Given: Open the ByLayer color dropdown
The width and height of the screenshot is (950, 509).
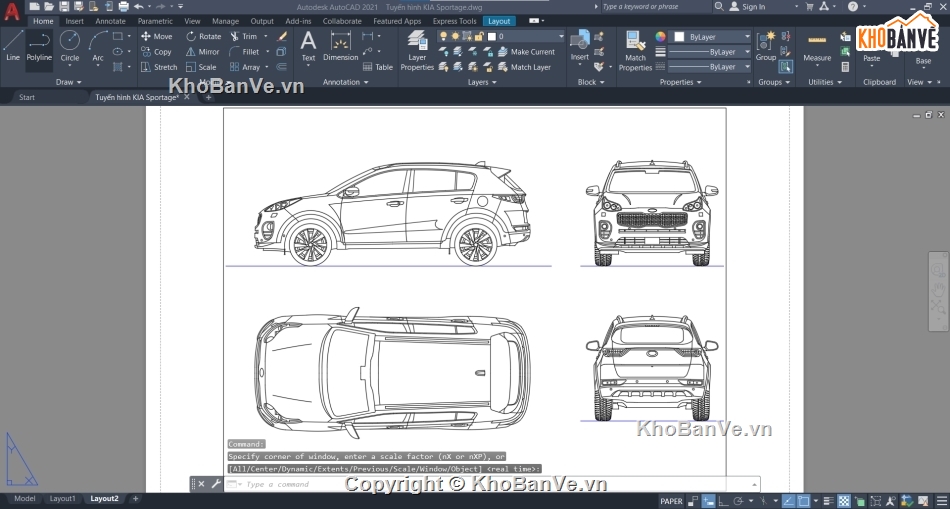Looking at the screenshot, I should click(x=711, y=37).
